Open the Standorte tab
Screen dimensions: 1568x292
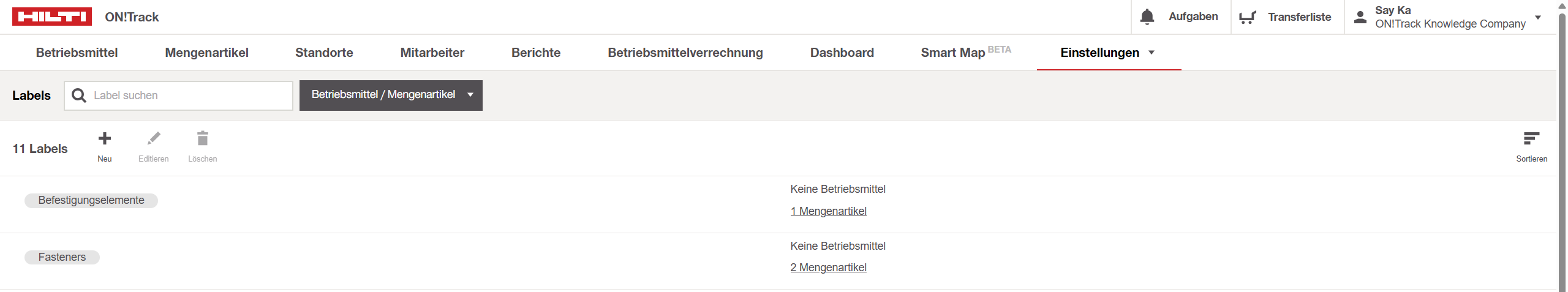(x=324, y=53)
